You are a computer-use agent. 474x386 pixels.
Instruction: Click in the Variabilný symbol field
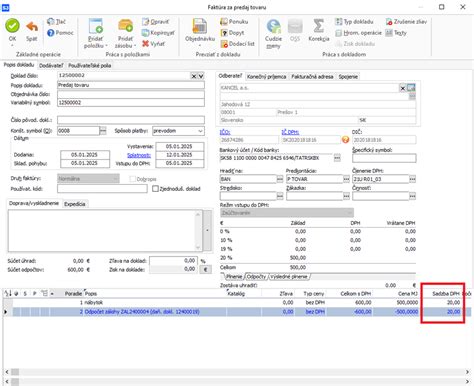pos(131,103)
